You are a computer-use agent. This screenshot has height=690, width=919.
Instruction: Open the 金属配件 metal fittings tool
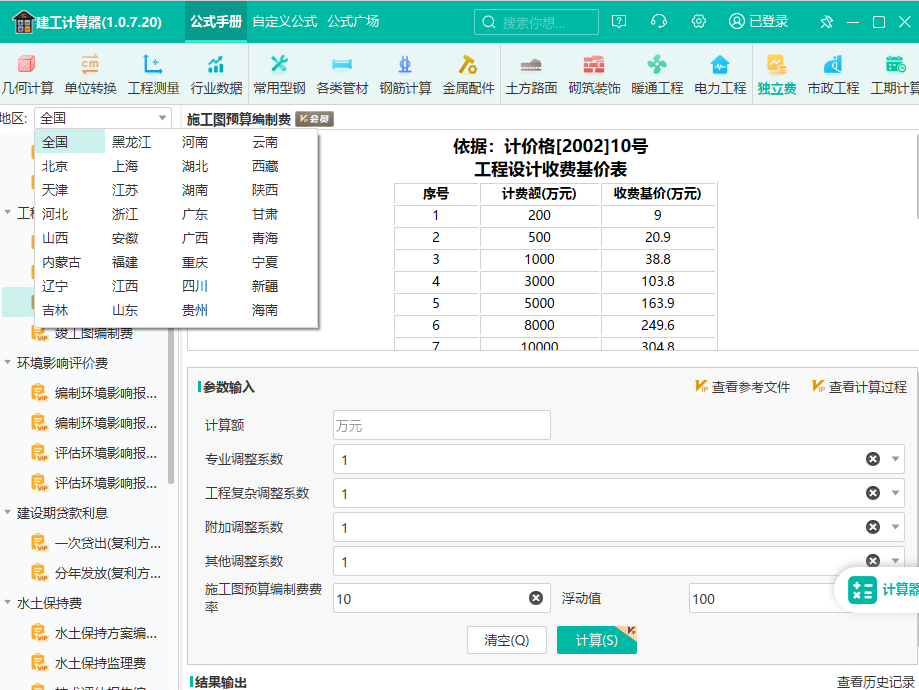pos(468,74)
